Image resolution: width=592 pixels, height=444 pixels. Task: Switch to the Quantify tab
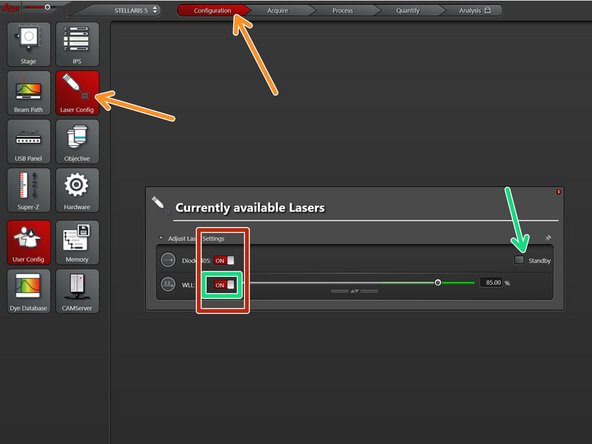tap(408, 10)
